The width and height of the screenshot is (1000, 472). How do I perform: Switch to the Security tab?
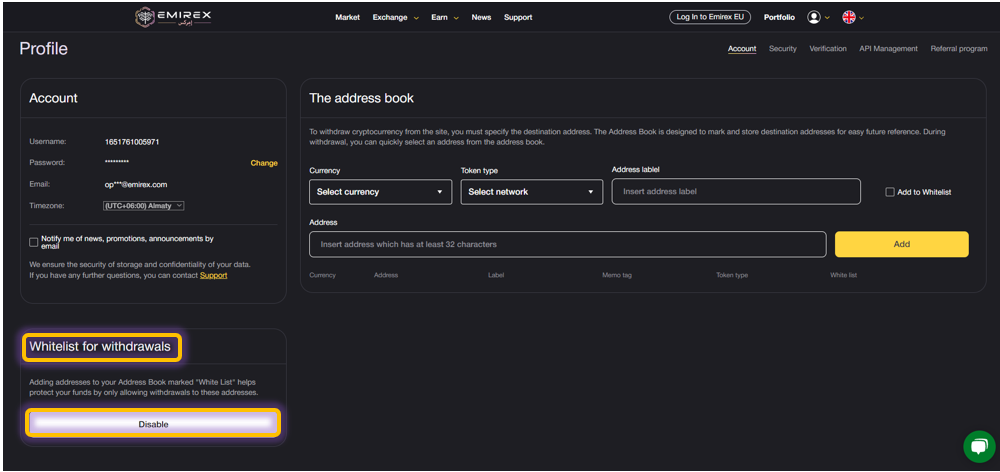pyautogui.click(x=783, y=48)
